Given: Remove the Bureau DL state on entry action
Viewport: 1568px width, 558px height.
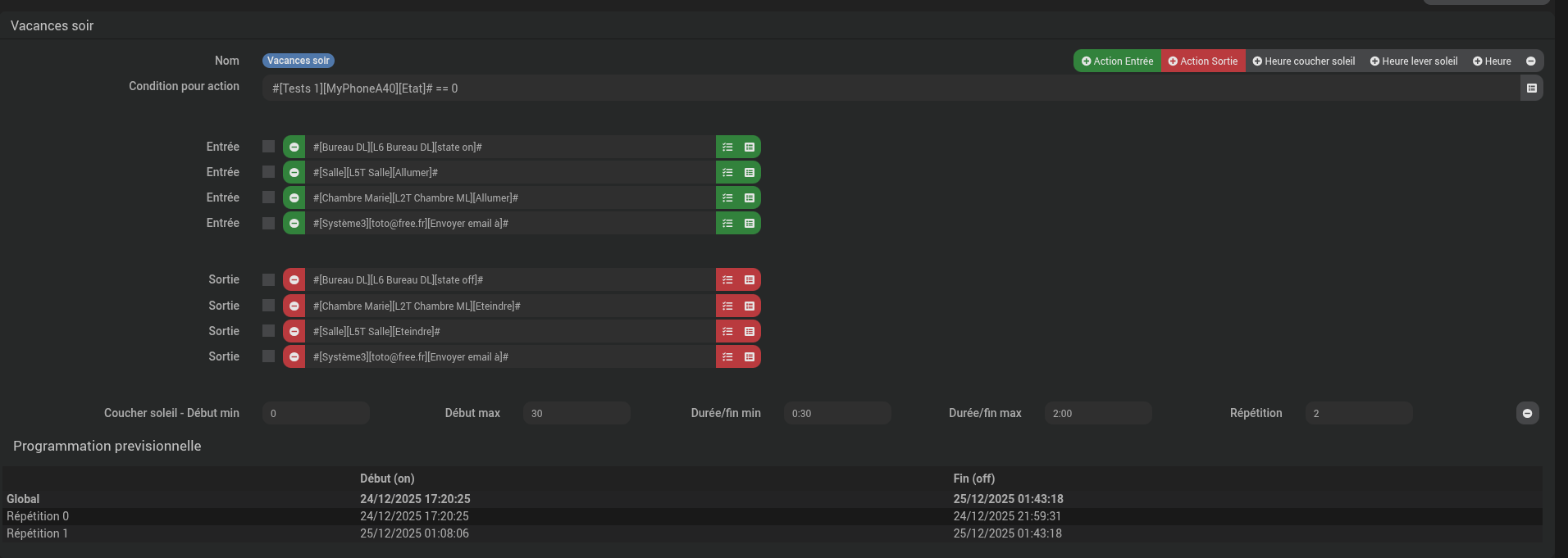Looking at the screenshot, I should point(294,147).
